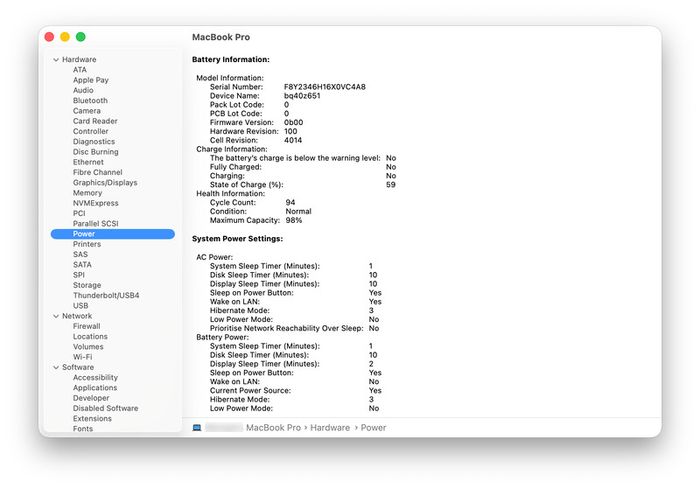Viewport: 700px width, 488px height.
Task: Click serial number F8Y2346H16X0VC4A8
Action: point(325,87)
